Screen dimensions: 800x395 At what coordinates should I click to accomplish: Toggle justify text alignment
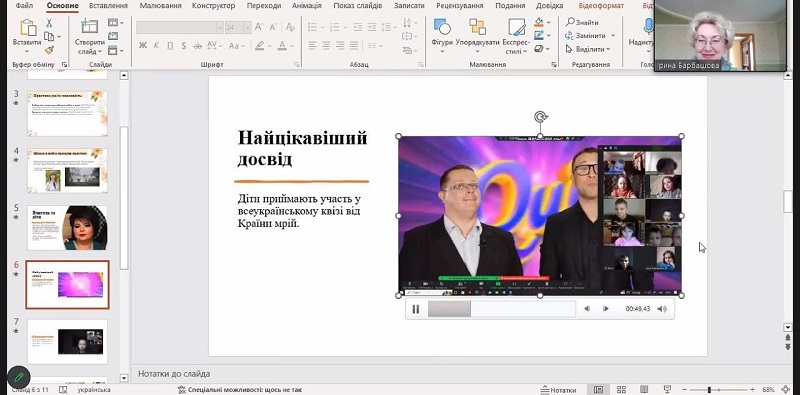tap(354, 45)
